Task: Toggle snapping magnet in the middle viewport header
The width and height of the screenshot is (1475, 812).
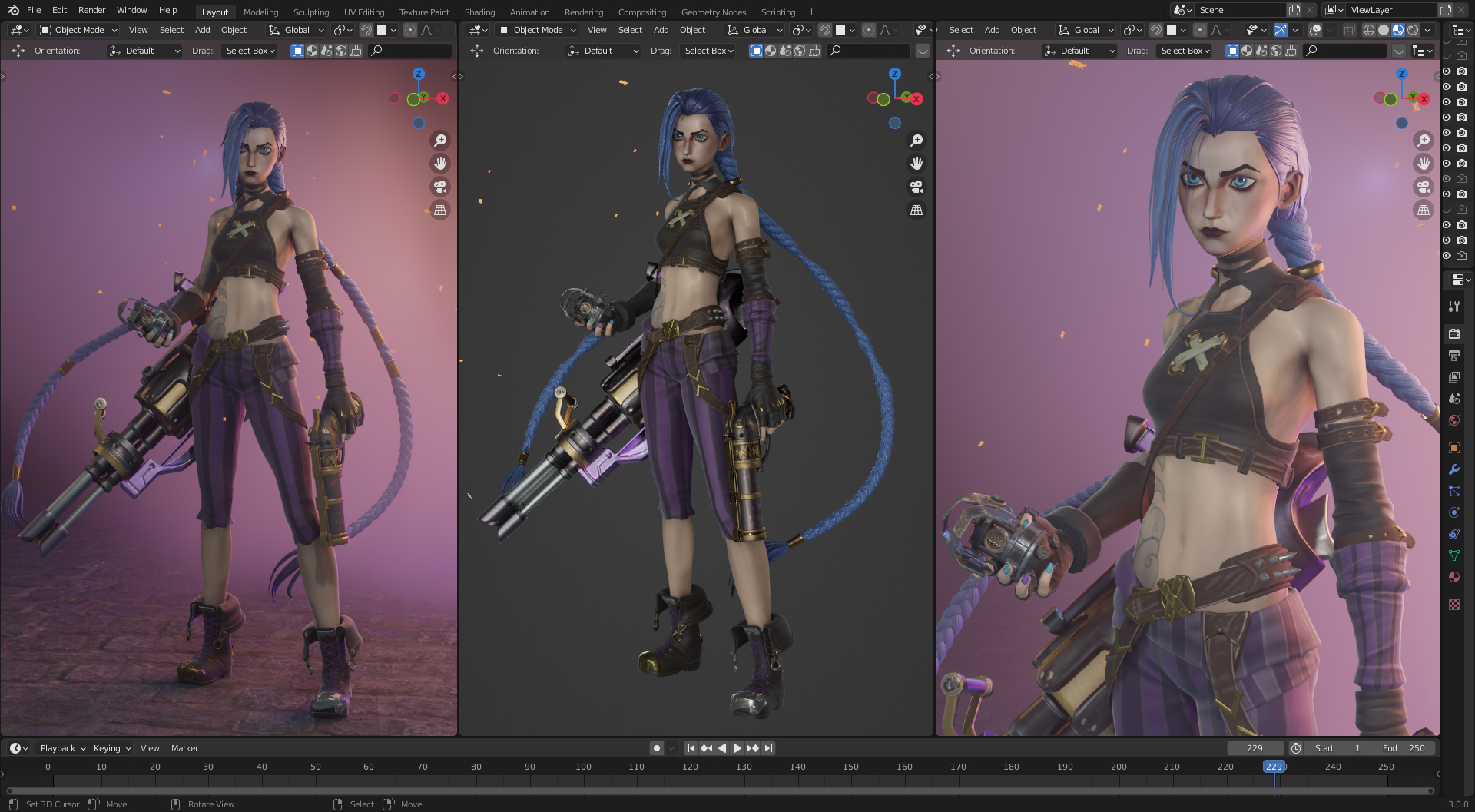Action: point(825,30)
